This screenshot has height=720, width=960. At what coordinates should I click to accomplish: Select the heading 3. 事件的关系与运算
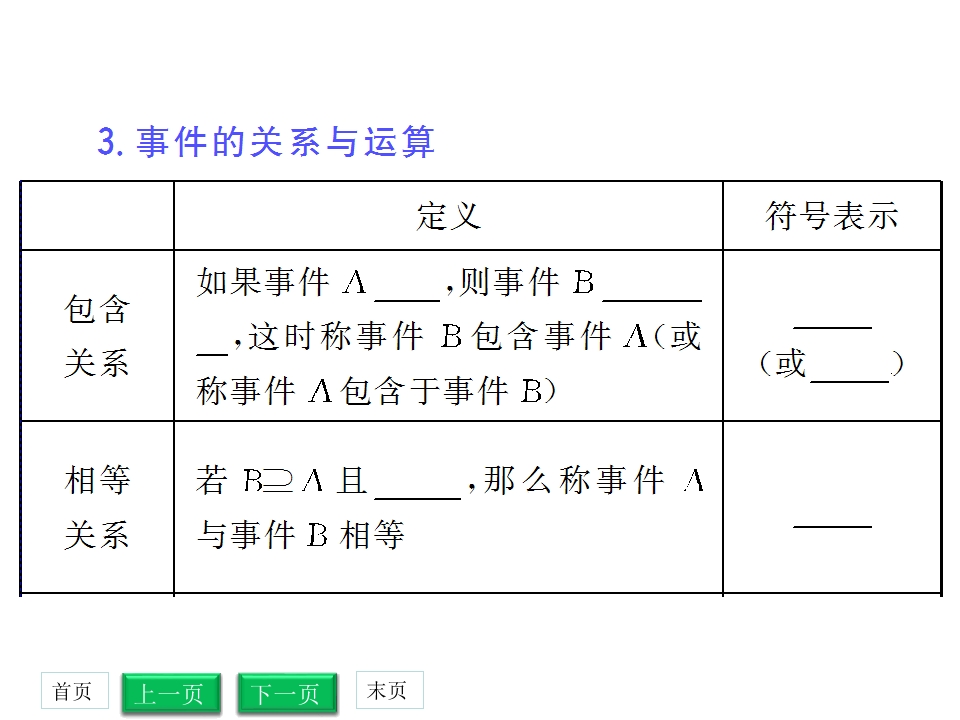(x=266, y=142)
